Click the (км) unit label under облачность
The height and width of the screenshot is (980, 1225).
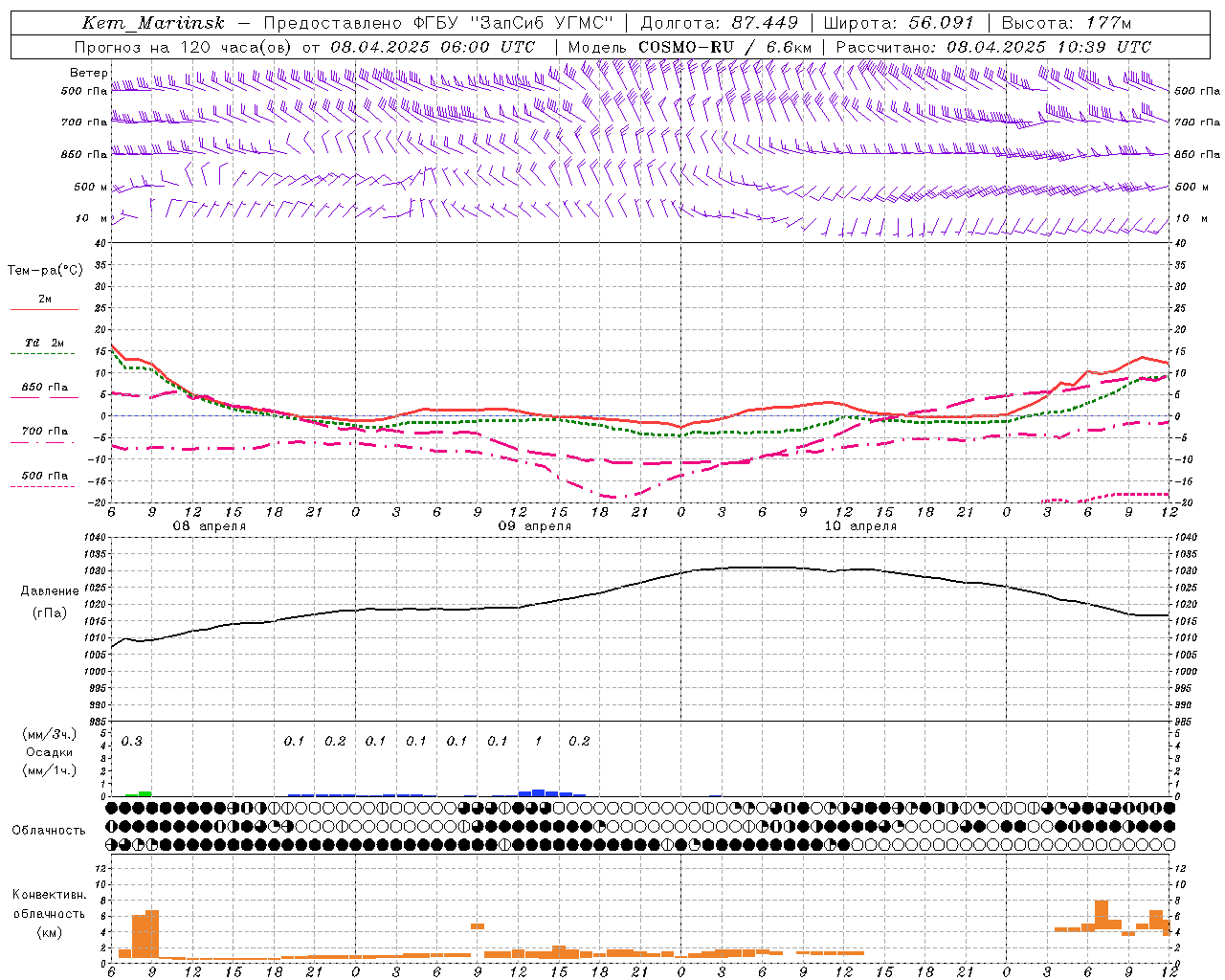tap(50, 932)
